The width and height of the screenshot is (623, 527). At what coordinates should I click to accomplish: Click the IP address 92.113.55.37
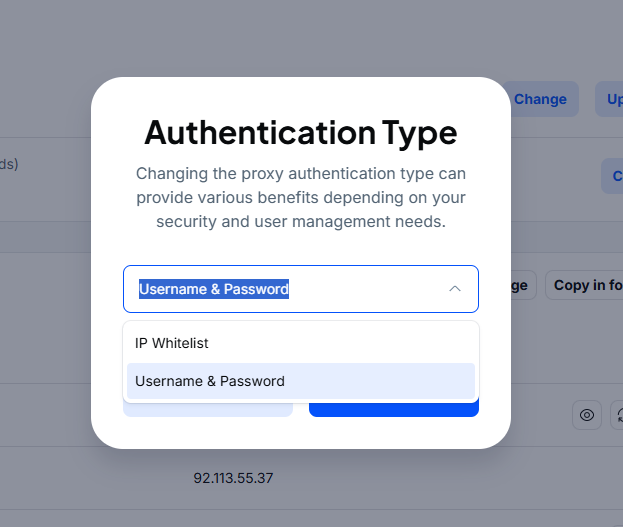233,478
